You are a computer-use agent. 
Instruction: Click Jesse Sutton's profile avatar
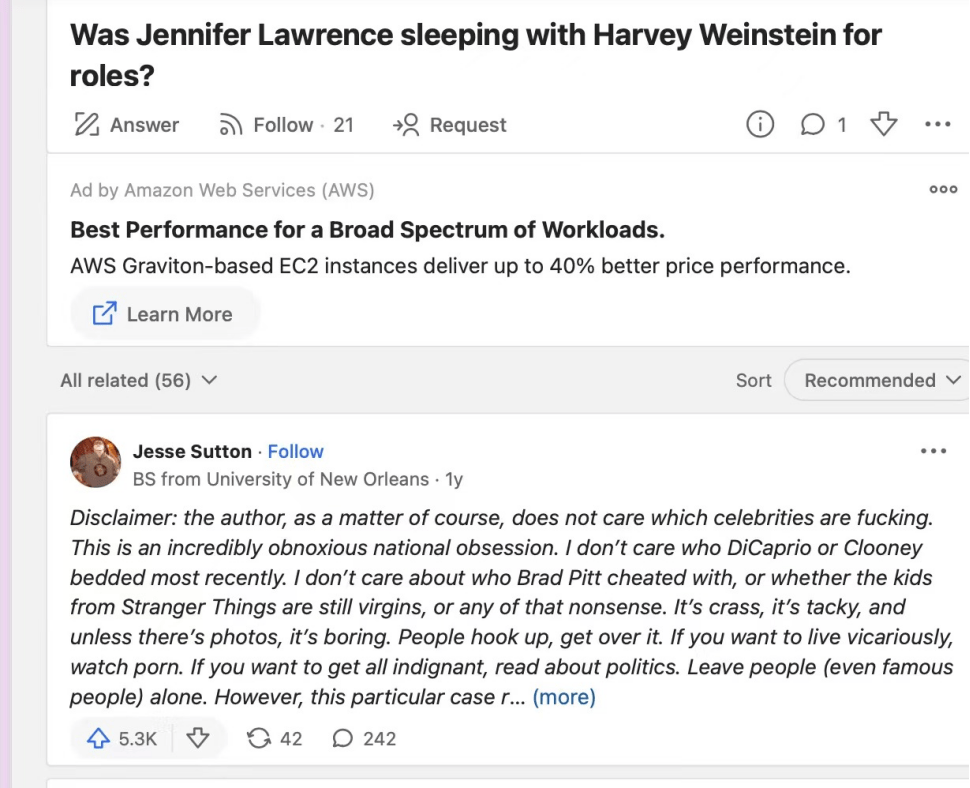pos(96,462)
